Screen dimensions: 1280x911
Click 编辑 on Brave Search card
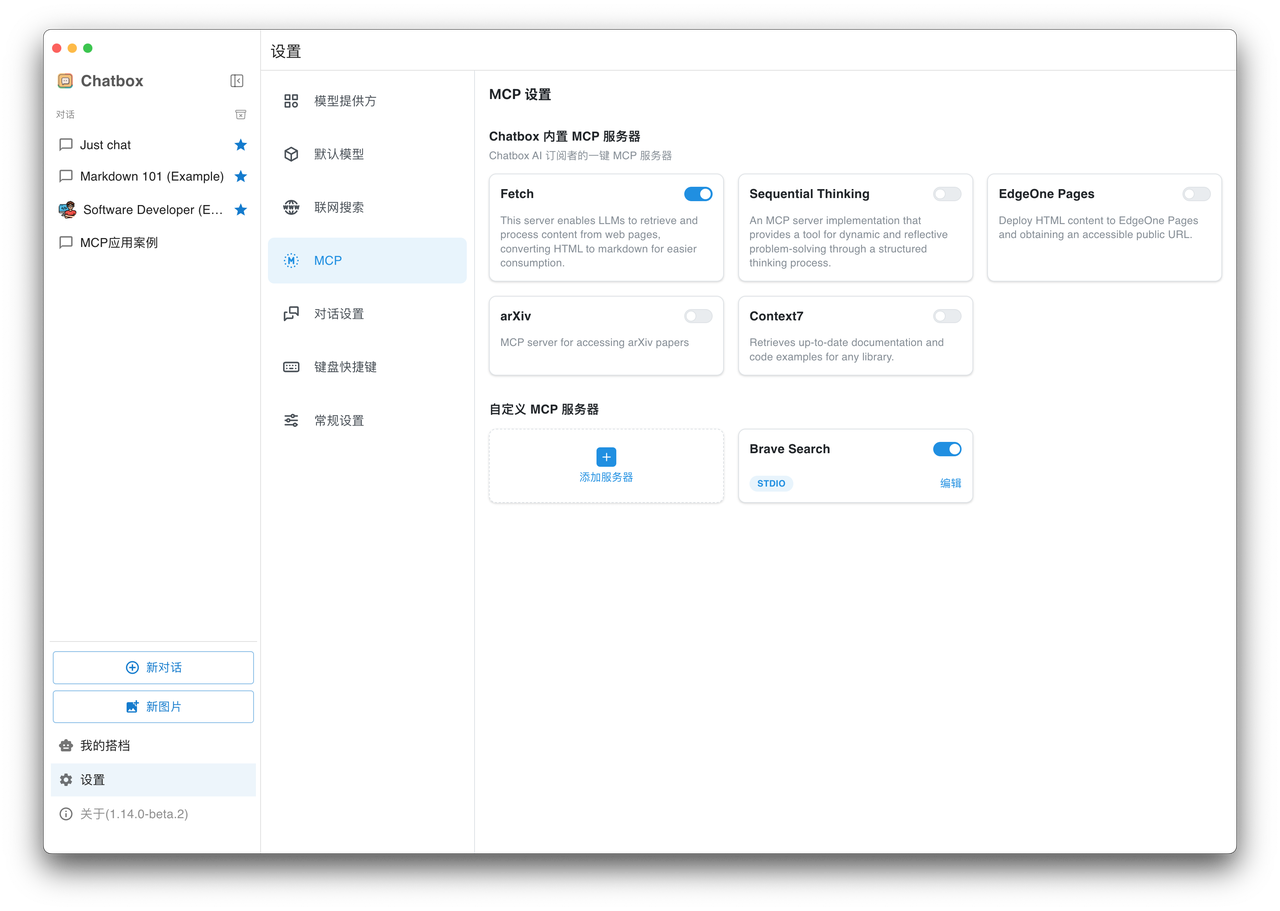click(x=950, y=483)
